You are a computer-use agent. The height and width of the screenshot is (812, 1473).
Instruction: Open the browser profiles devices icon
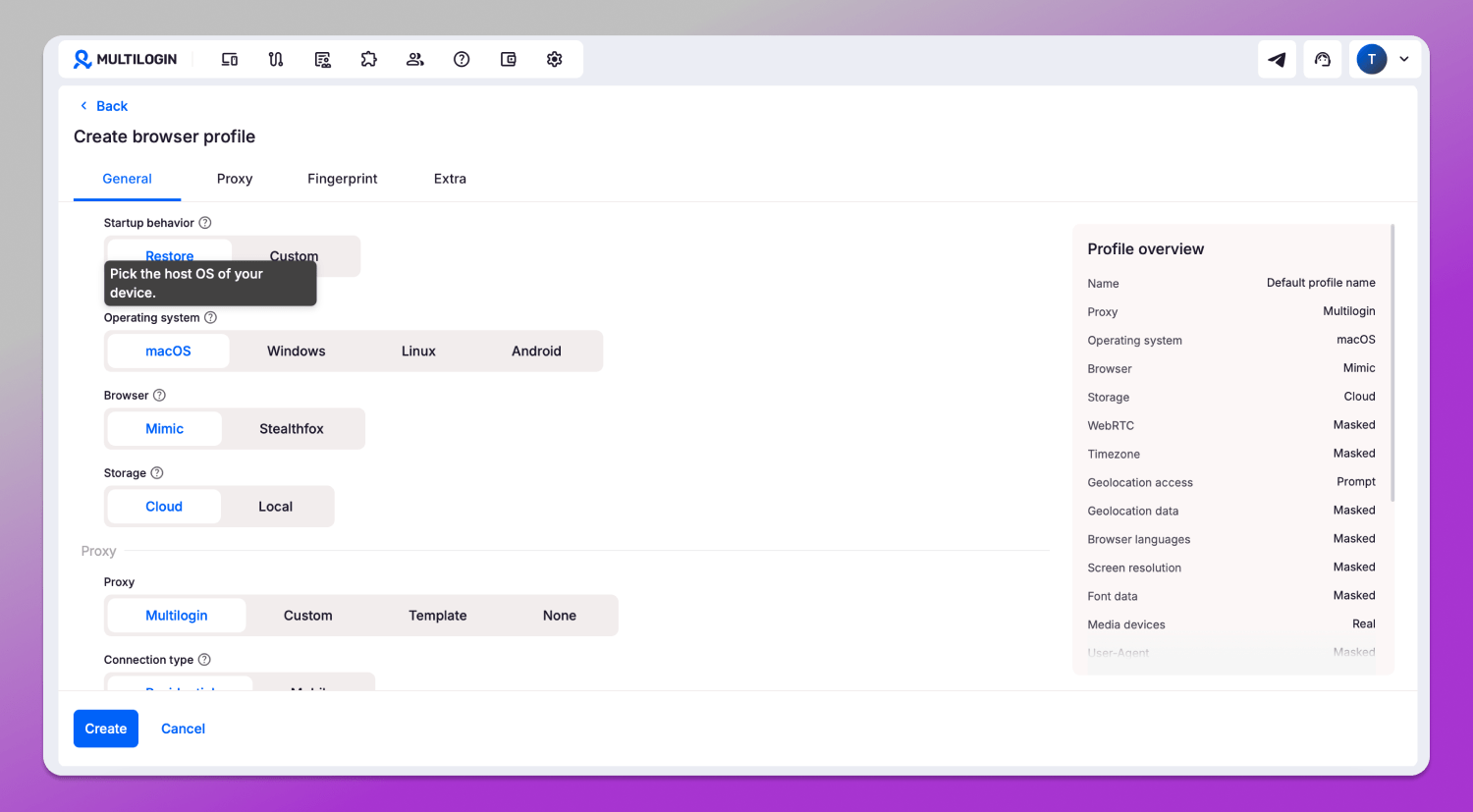pos(230,59)
